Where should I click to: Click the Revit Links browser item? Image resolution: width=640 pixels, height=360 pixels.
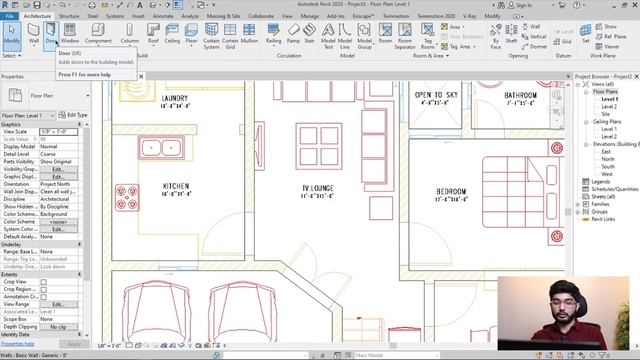[603, 219]
